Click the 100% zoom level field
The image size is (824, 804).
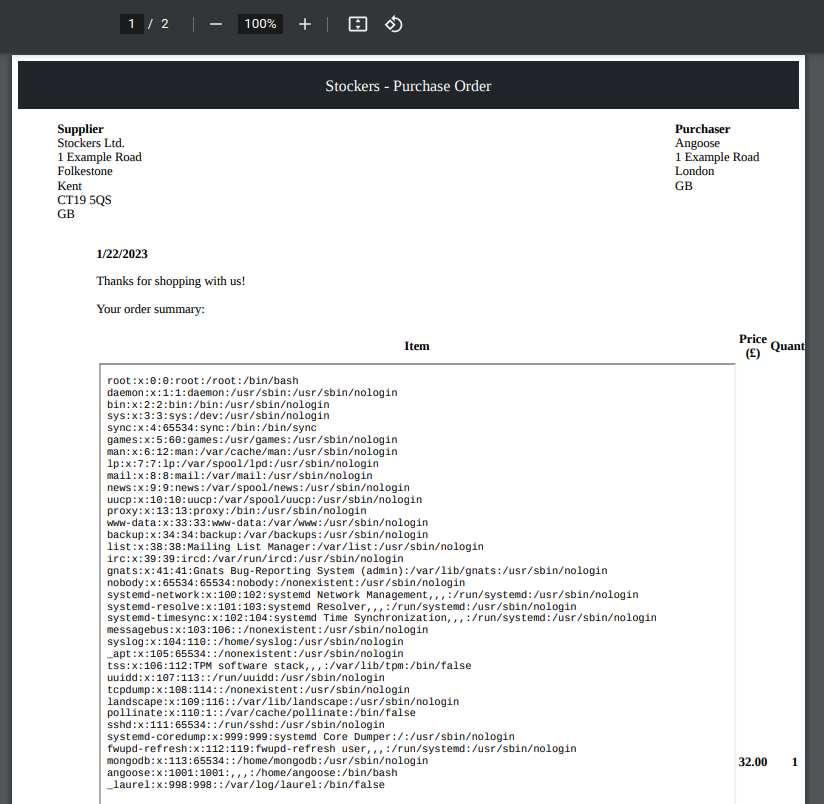pyautogui.click(x=260, y=24)
